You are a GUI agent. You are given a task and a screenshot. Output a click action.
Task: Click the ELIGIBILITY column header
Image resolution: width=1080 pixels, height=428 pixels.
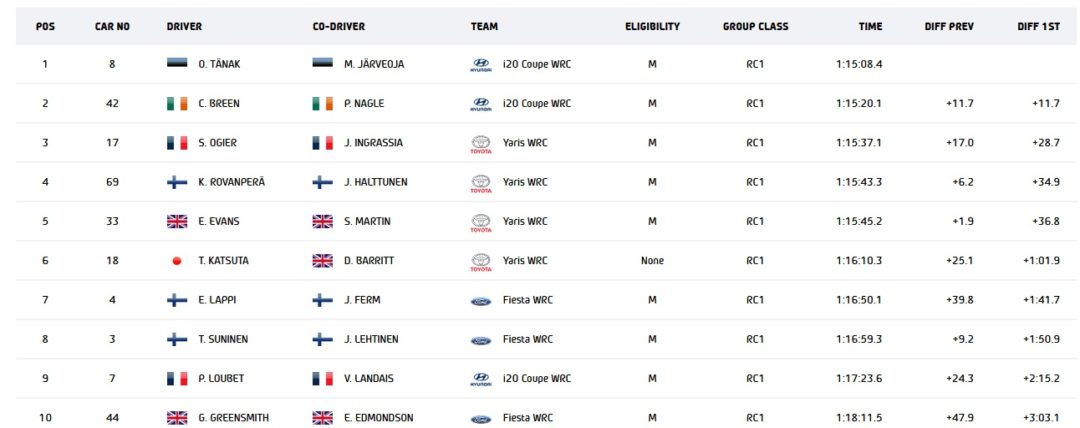click(652, 27)
